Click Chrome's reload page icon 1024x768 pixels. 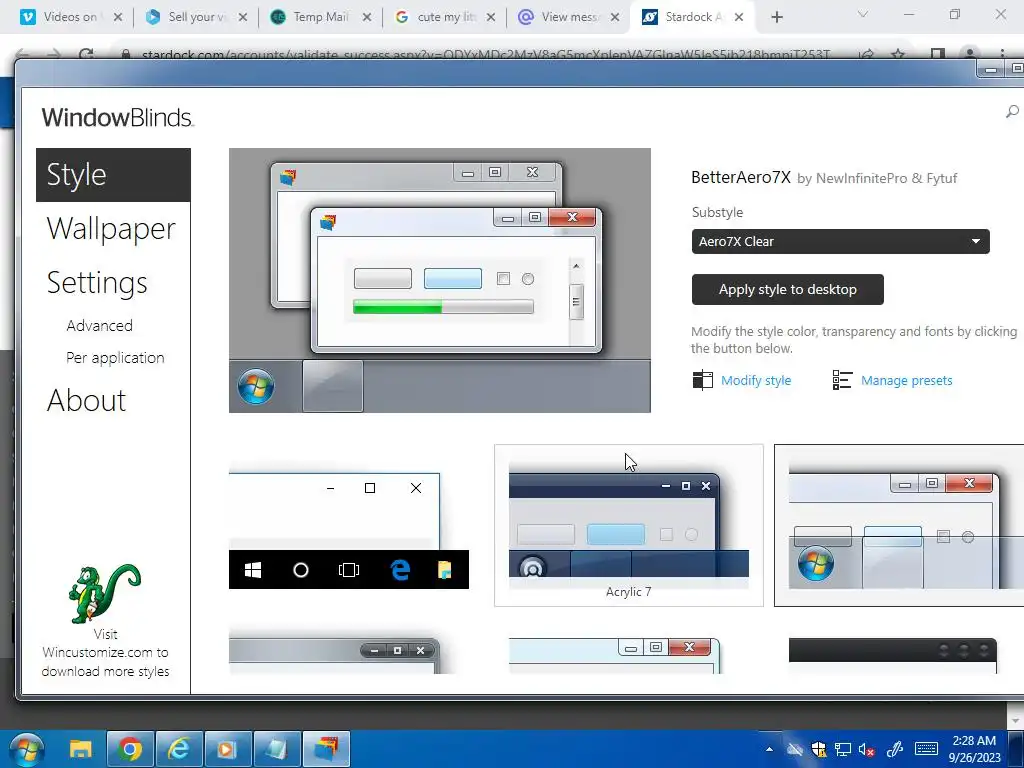click(86, 55)
